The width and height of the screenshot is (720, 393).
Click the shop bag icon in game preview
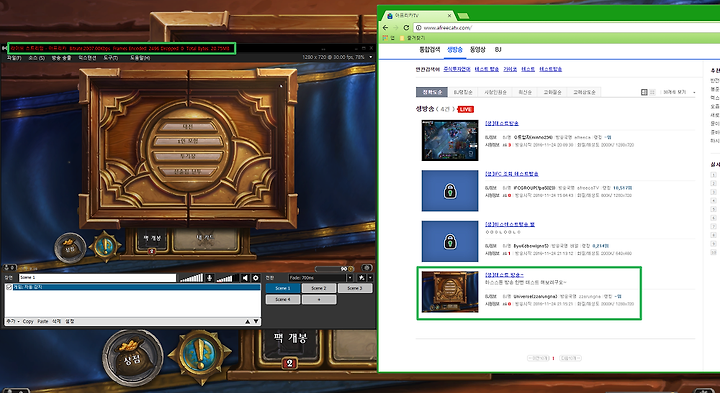70,248
